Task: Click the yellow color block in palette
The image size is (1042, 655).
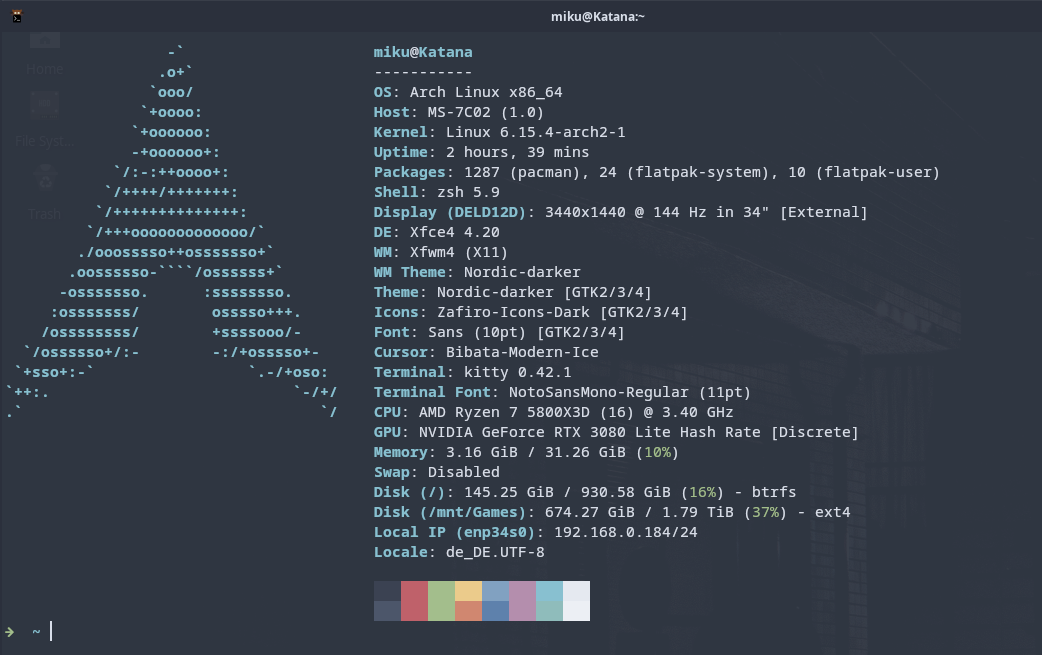Action: click(469, 591)
